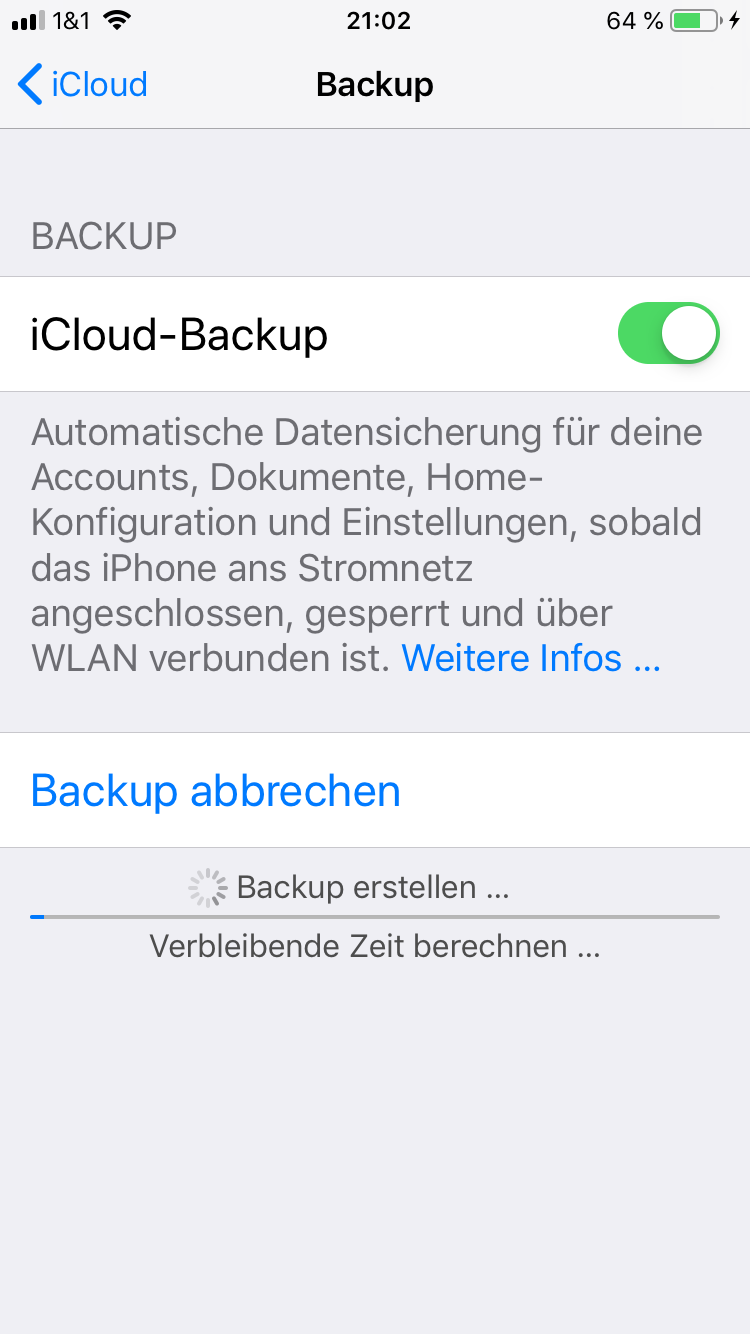Tap the Wi-Fi status icon
This screenshot has width=750, height=1334.
click(x=117, y=20)
